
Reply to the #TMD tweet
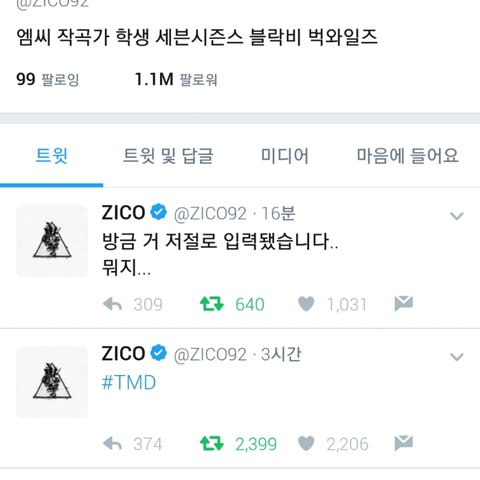pos(113,444)
